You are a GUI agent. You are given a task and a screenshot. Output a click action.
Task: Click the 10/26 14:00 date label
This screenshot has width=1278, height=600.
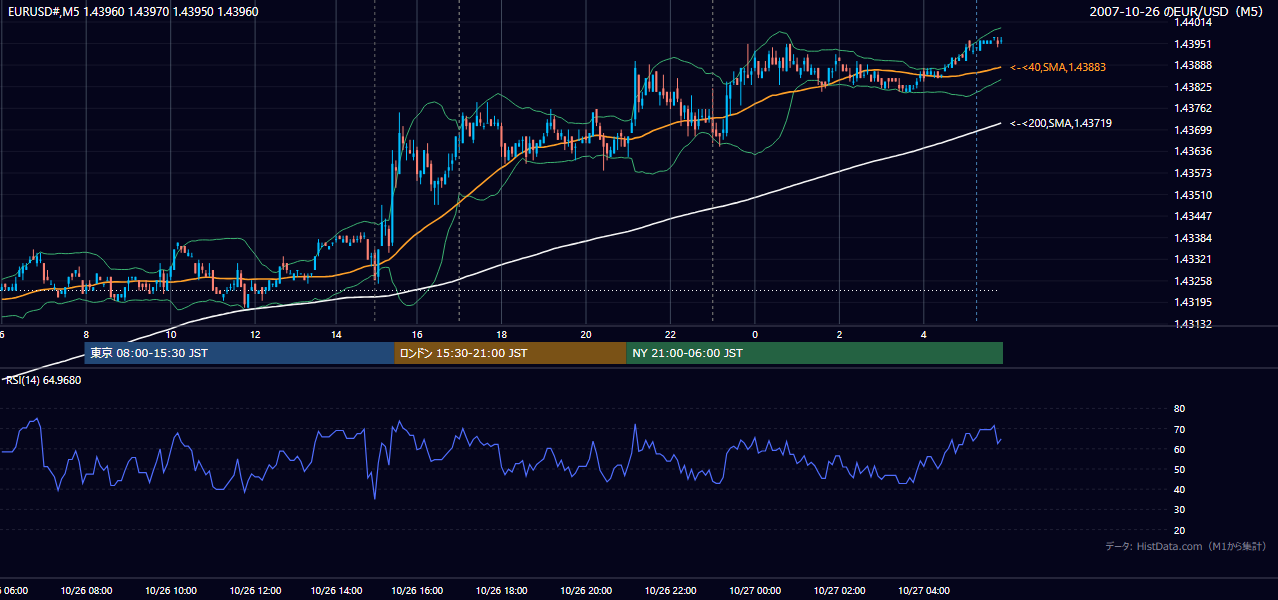tap(335, 591)
